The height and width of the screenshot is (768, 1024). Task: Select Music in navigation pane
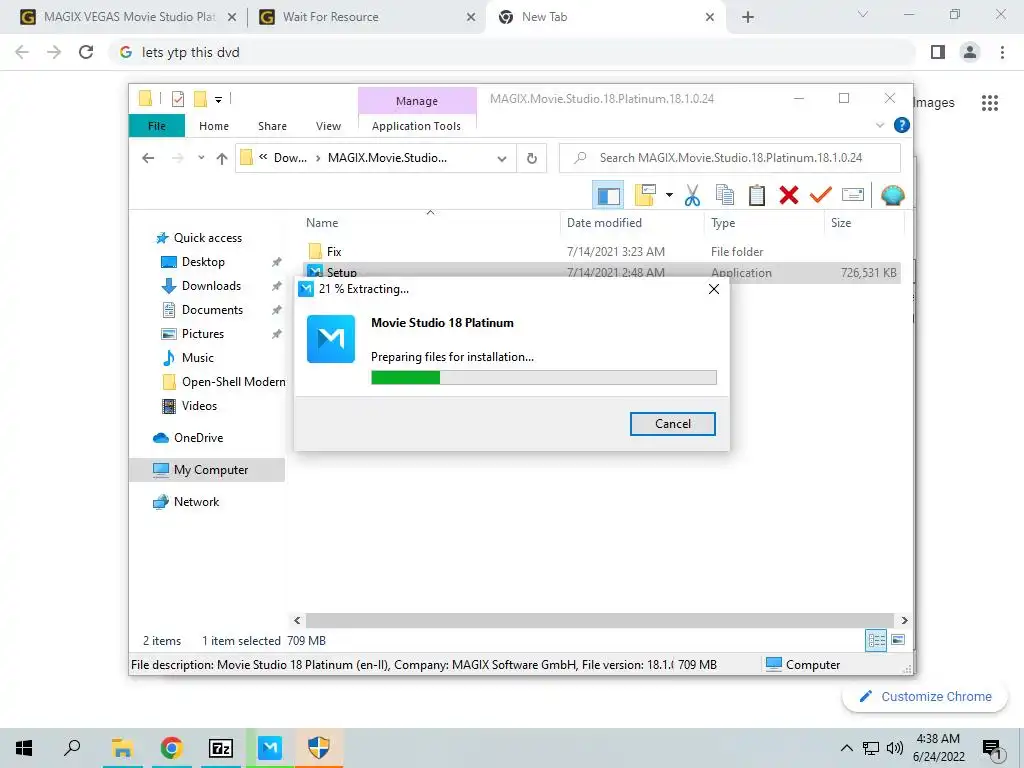pyautogui.click(x=197, y=358)
